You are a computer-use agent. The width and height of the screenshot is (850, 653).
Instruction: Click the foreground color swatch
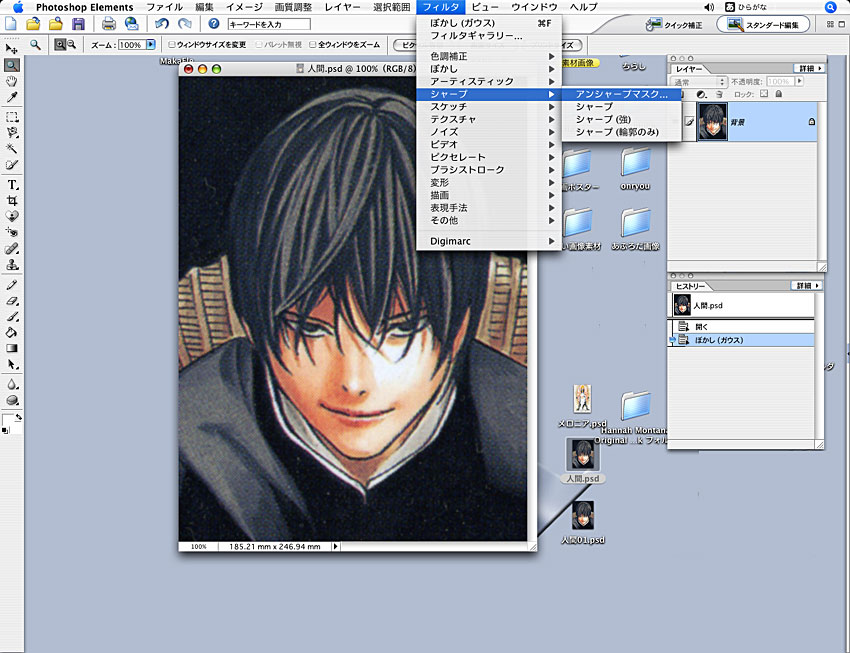point(8,421)
